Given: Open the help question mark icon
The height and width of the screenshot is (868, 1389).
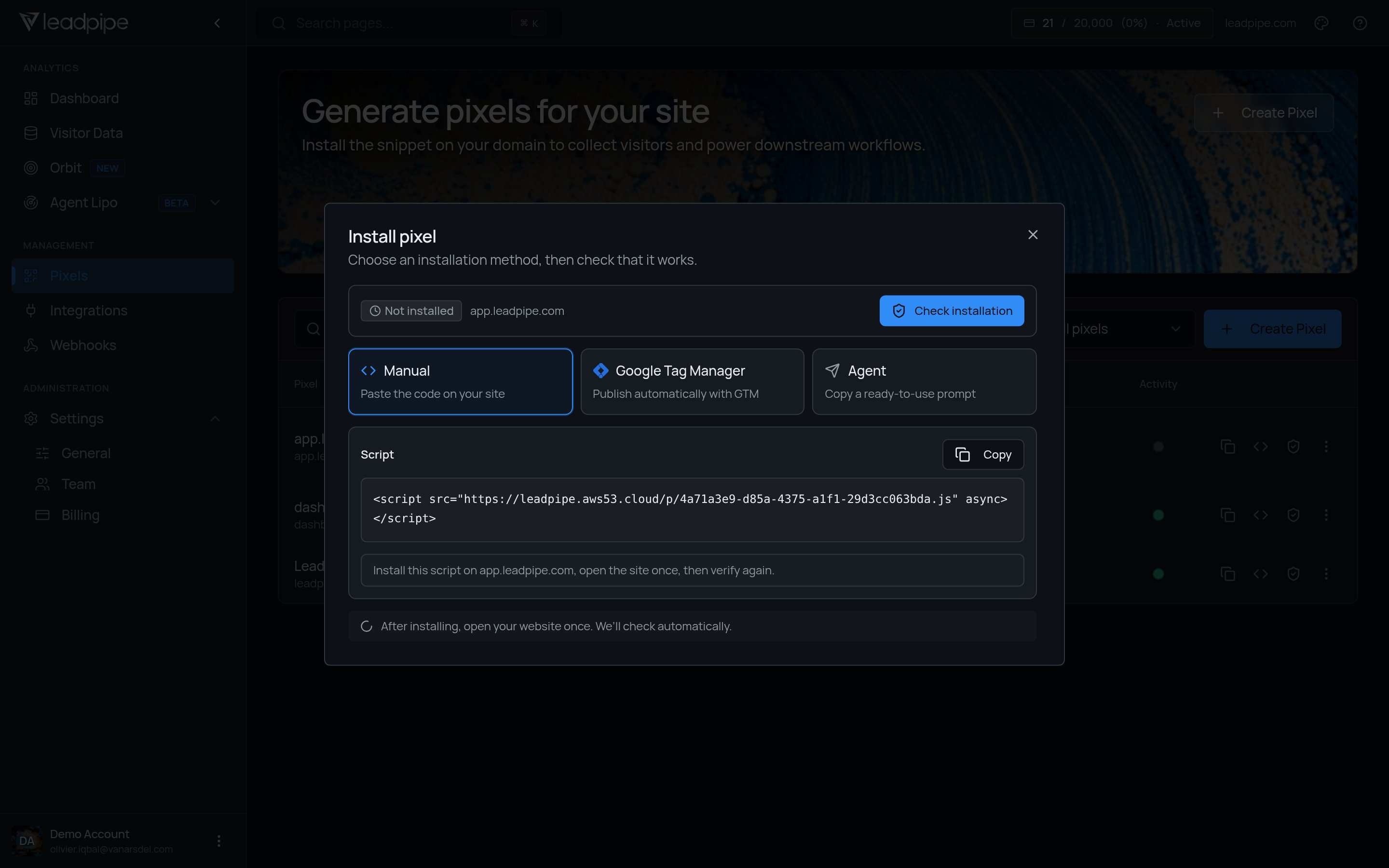Looking at the screenshot, I should [x=1360, y=23].
